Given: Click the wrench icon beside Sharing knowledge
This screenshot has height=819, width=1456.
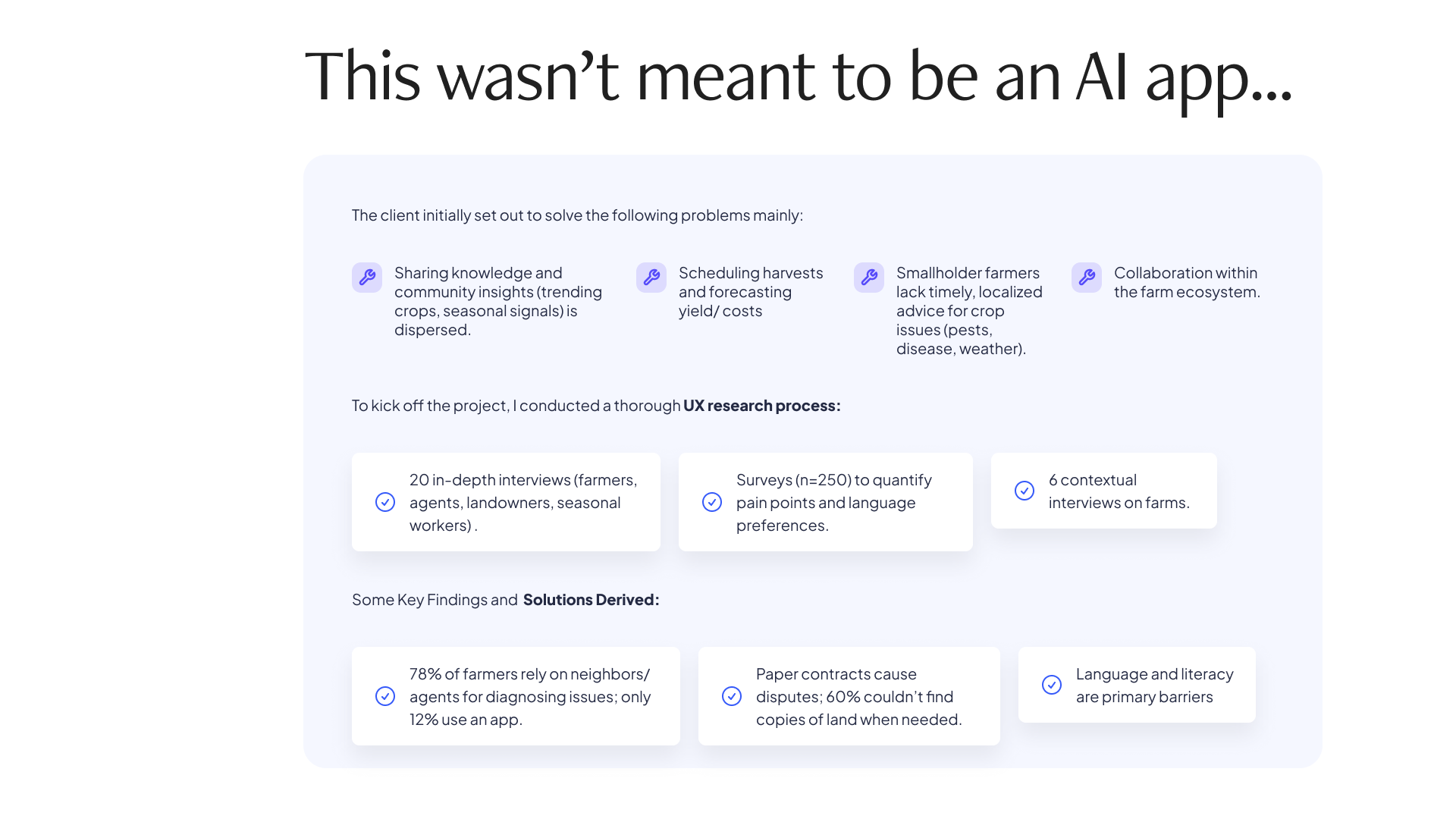Looking at the screenshot, I should point(367,278).
